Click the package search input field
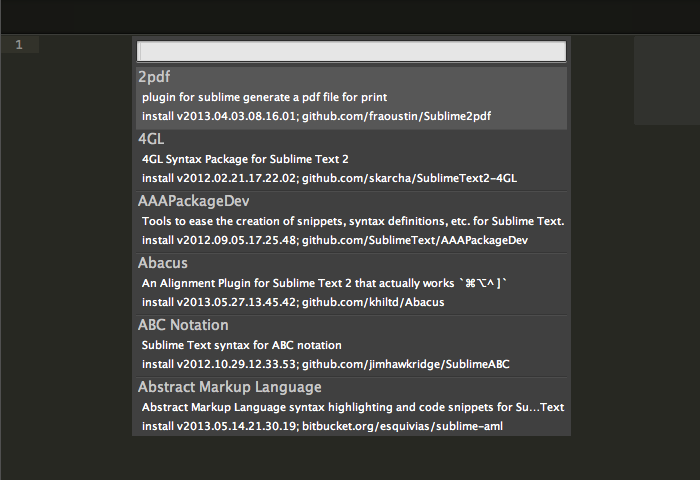700x480 pixels. (x=351, y=51)
